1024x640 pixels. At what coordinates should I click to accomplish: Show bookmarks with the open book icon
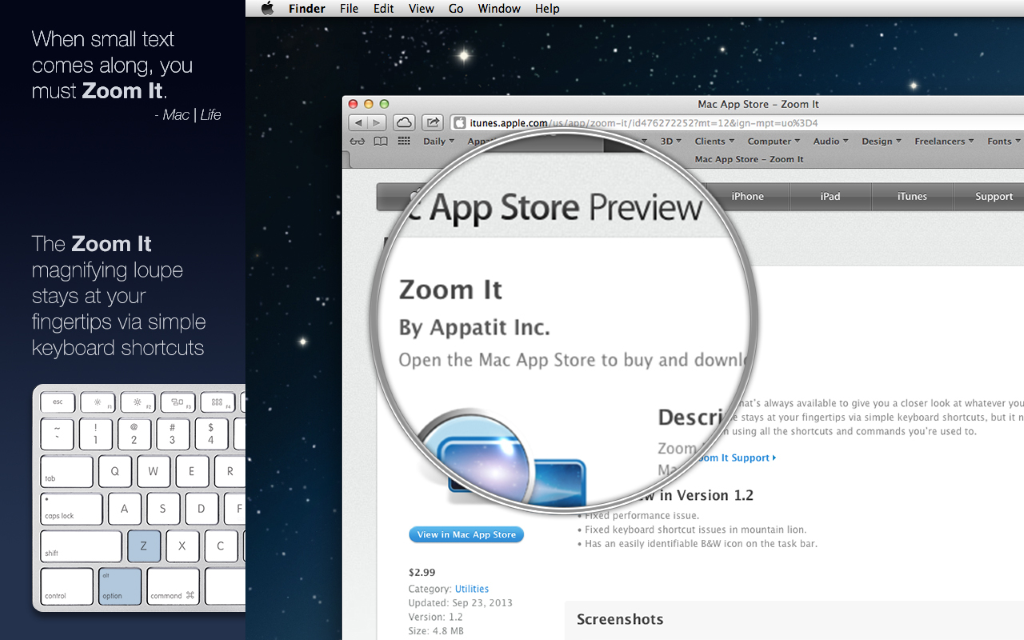(x=380, y=141)
